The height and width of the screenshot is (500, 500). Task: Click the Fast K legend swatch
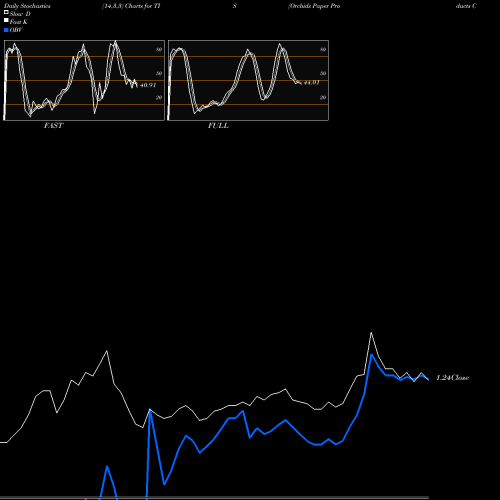6,20
